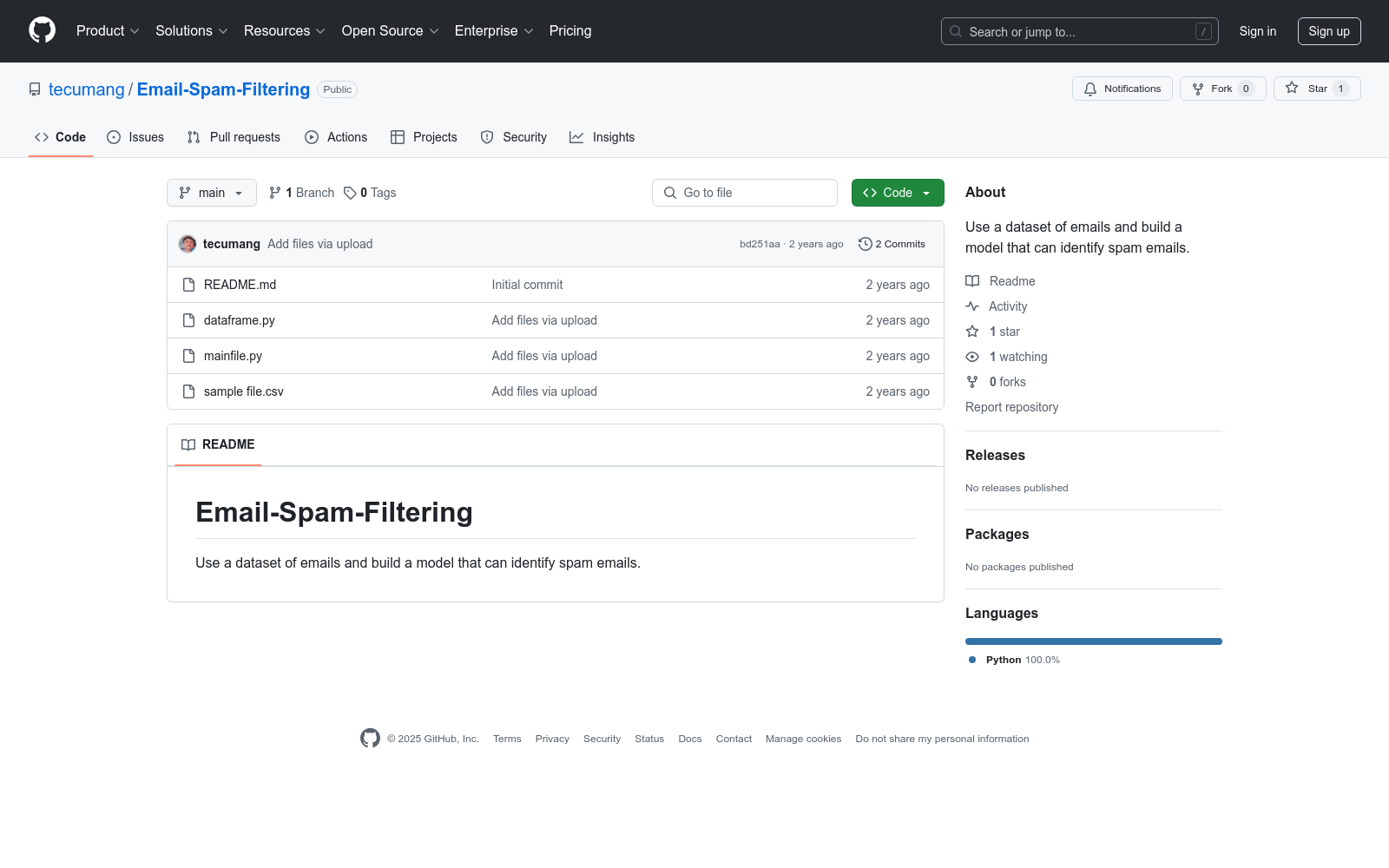
Task: Switch to the Issues tab
Action: (x=135, y=137)
